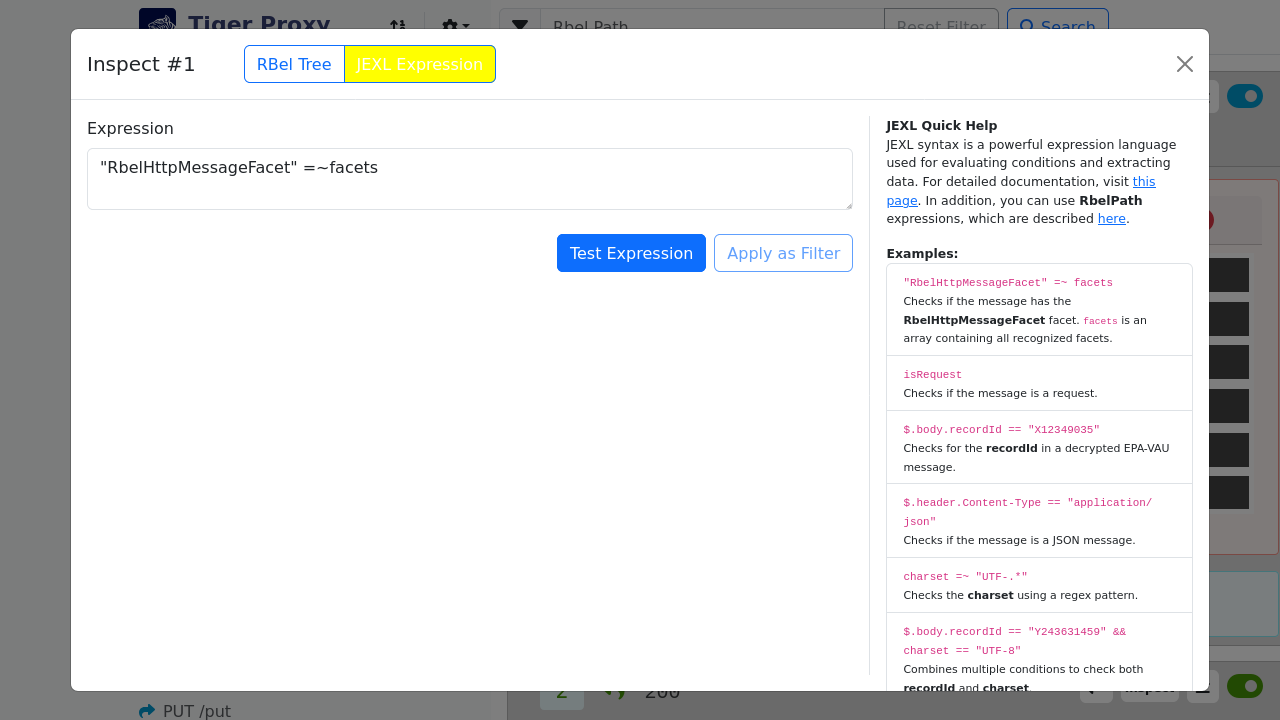The width and height of the screenshot is (1280, 720).
Task: Toggle the green switch behind the dialog
Action: click(x=1245, y=686)
